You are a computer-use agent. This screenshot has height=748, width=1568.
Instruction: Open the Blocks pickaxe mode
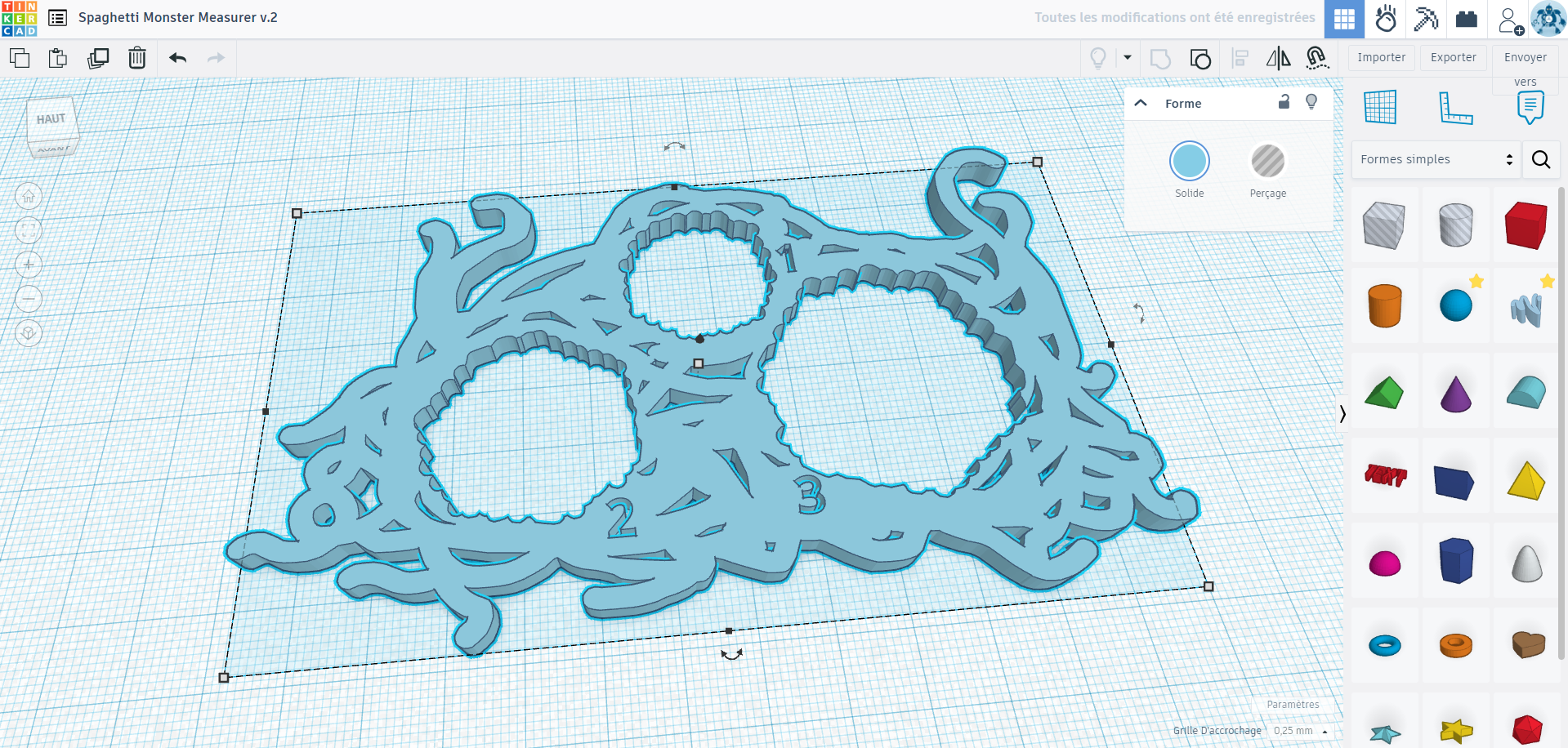click(1427, 19)
